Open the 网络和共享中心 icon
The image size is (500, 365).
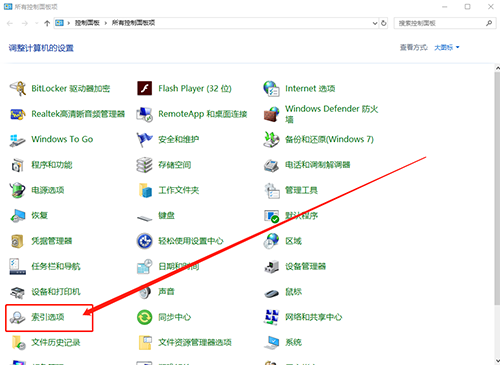click(x=271, y=317)
